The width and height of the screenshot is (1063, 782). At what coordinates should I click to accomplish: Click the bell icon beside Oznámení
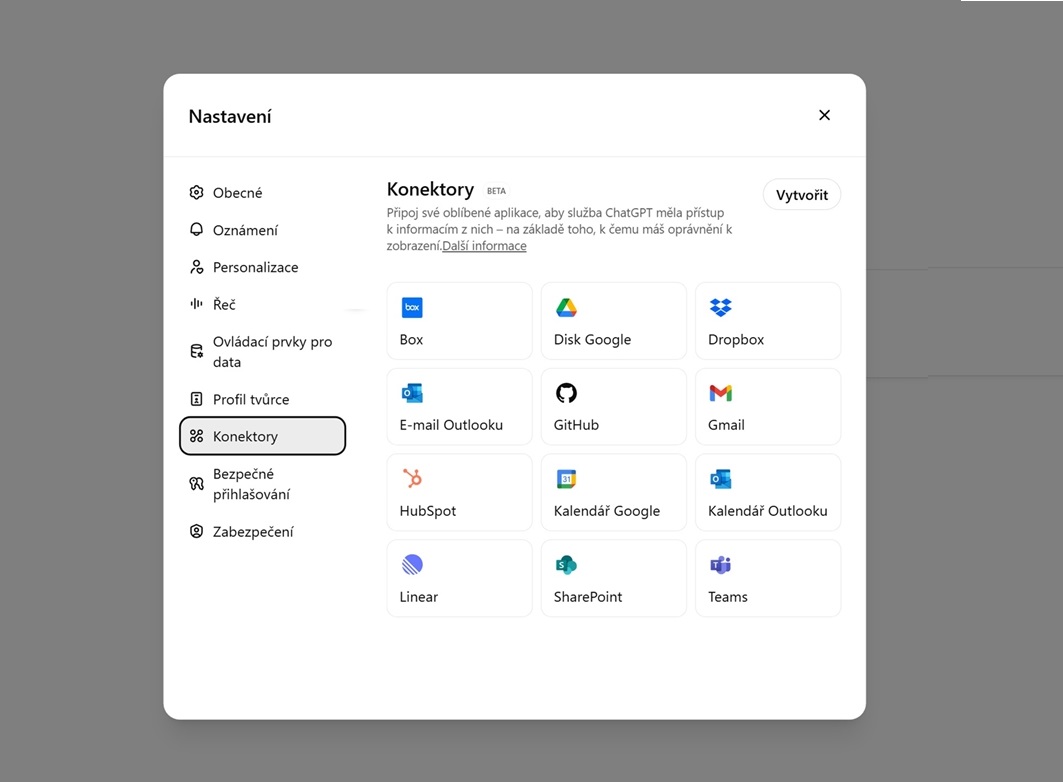(197, 230)
